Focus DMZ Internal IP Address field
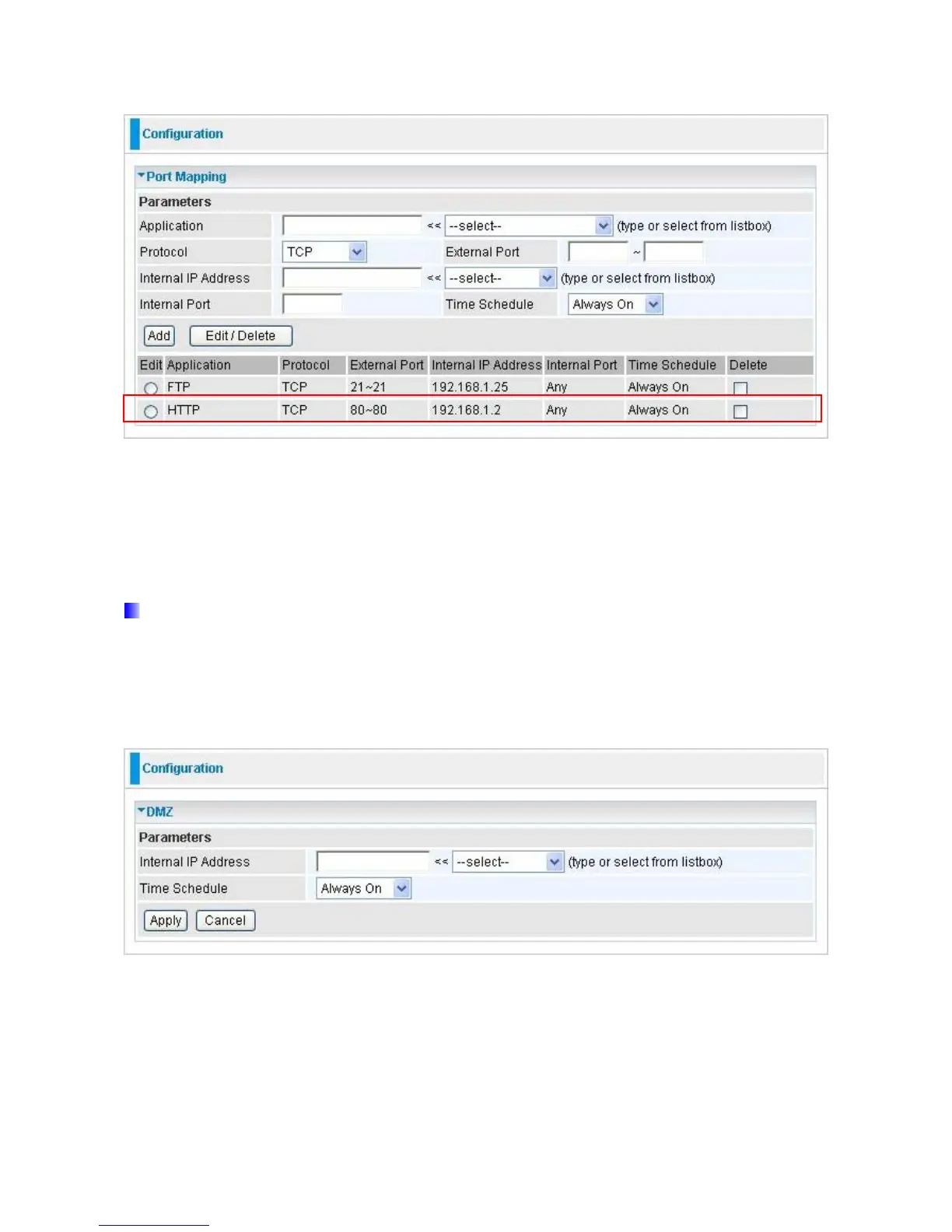Viewport: 952px width, 1232px height. pyautogui.click(x=373, y=861)
